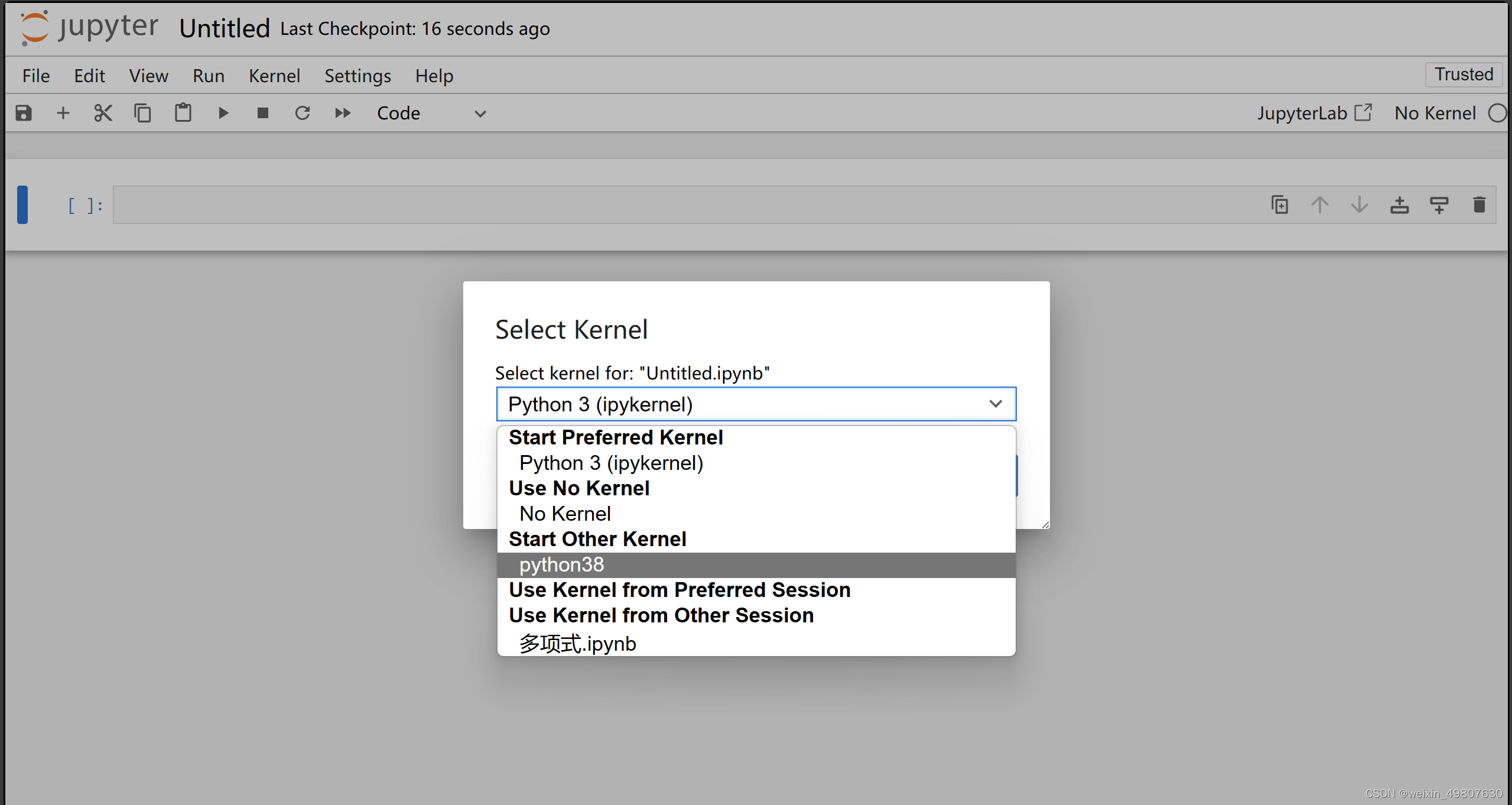This screenshot has width=1512, height=805.
Task: Cut cell with scissors icon
Action: (103, 113)
